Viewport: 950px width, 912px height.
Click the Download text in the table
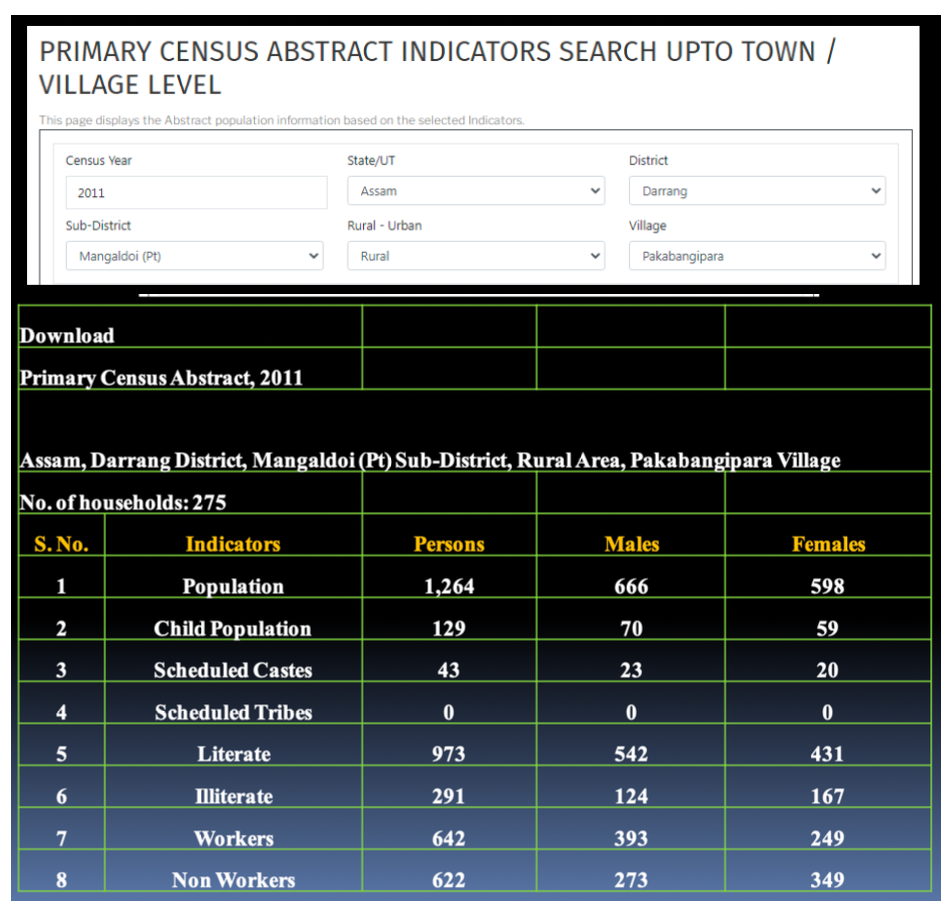point(67,336)
